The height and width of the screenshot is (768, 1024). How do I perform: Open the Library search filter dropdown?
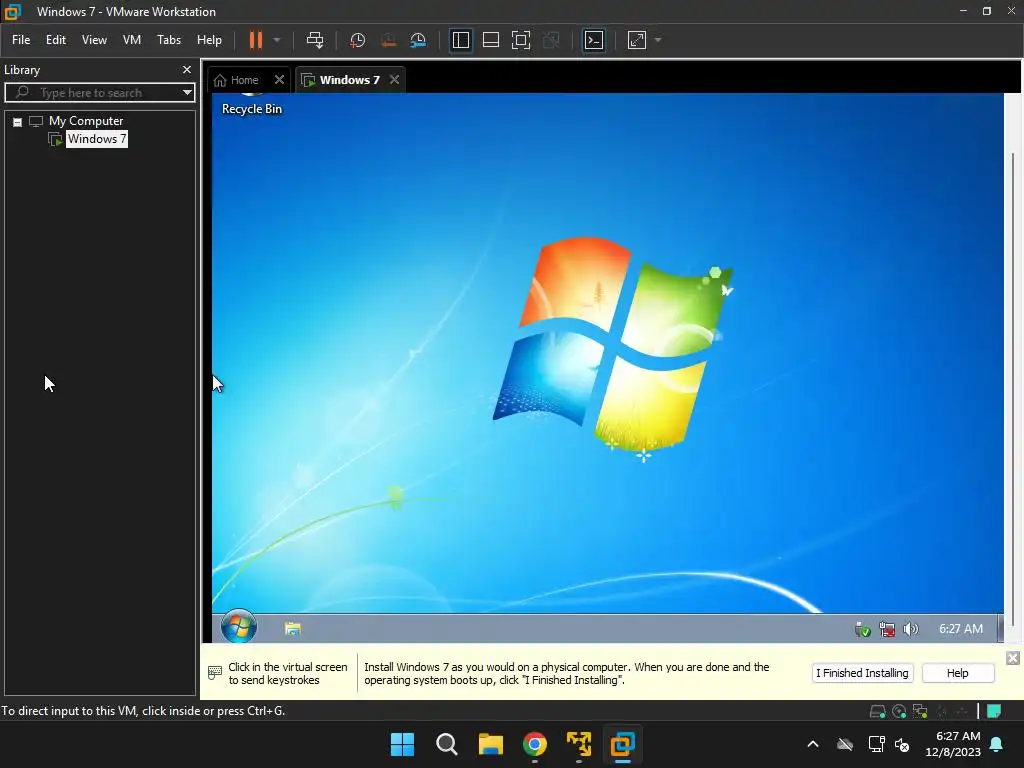(187, 93)
